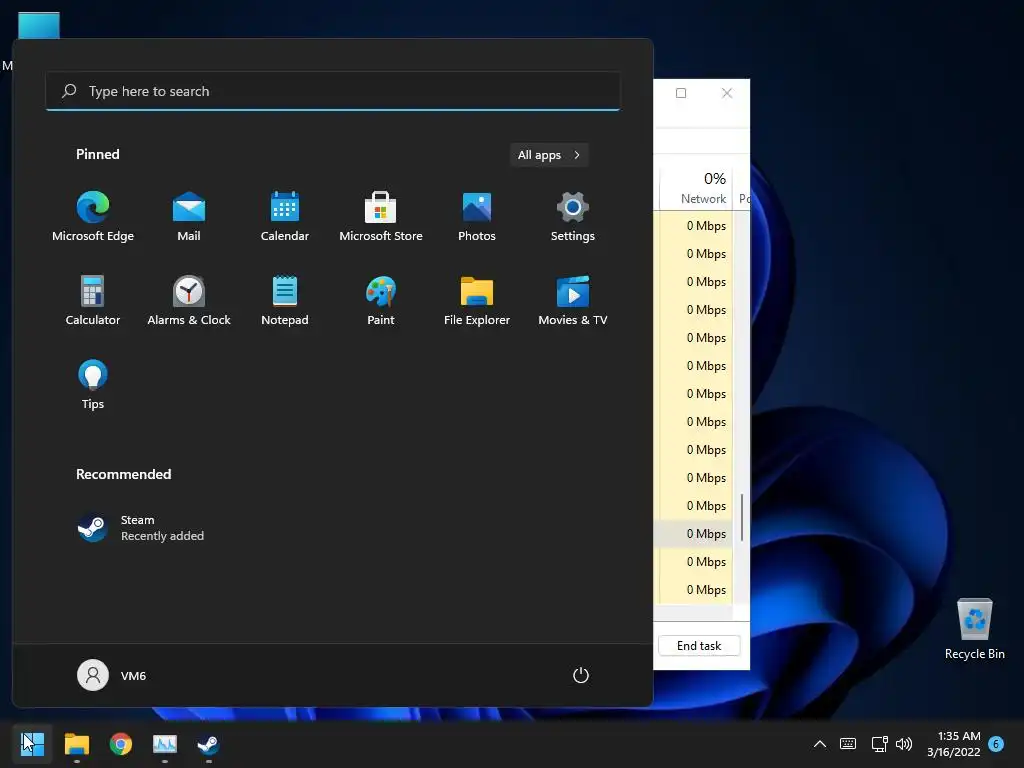Switch to Task Manager on the taskbar
The image size is (1024, 768).
[x=165, y=744]
